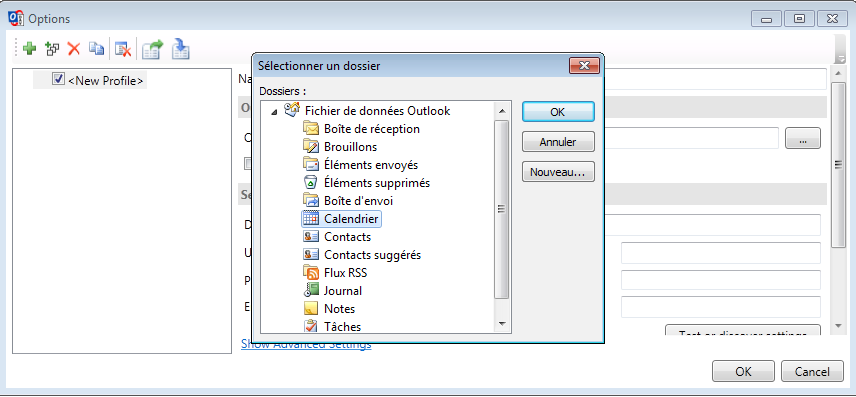
Task: Export profiles with green arrow icon
Action: coord(153,49)
